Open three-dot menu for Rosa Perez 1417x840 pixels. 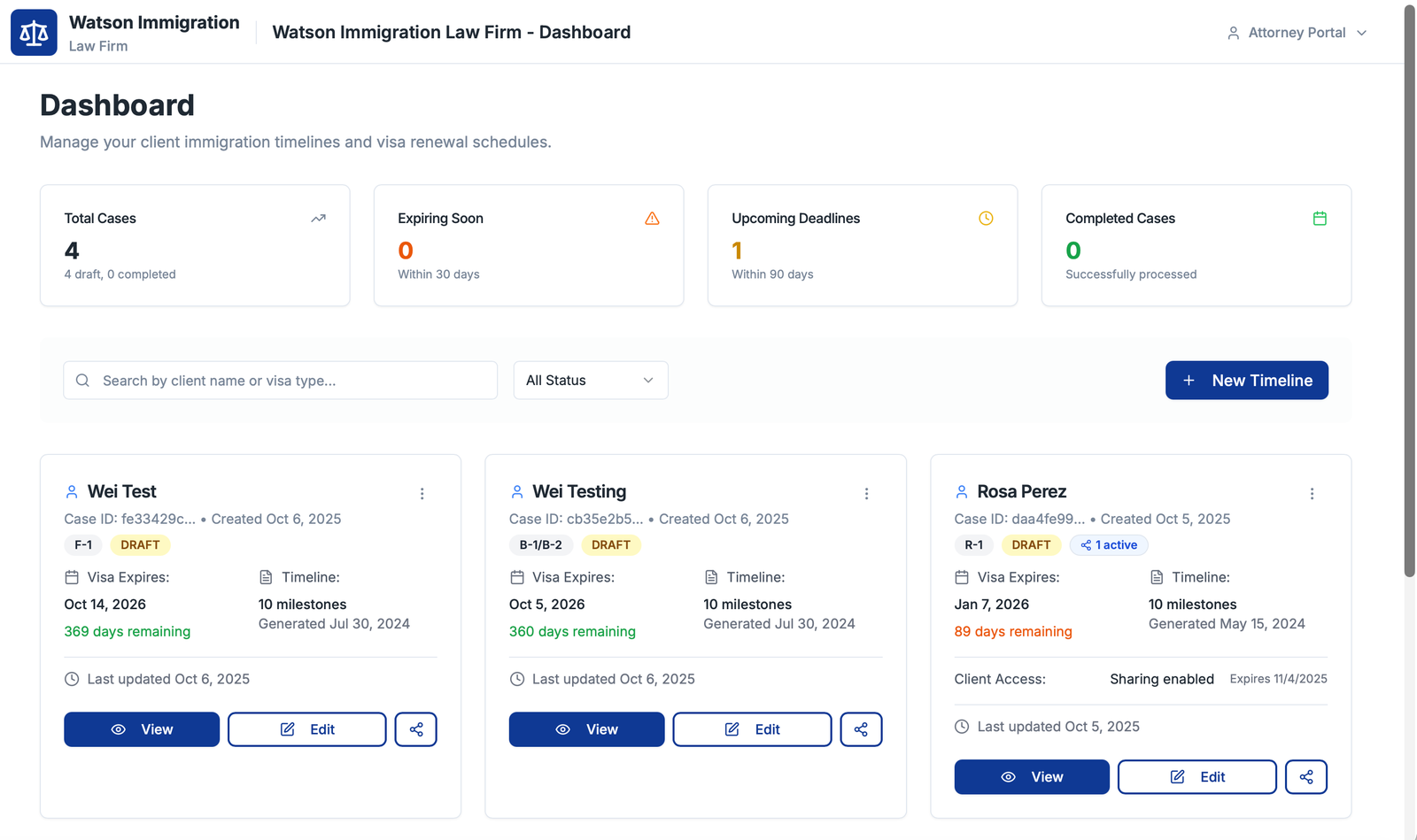point(1312,494)
